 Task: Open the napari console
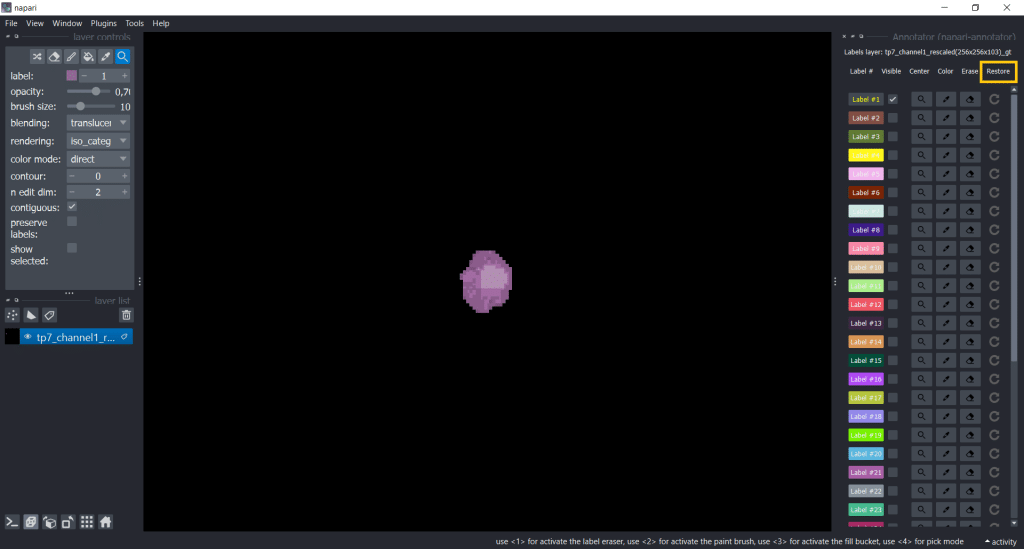click(x=13, y=521)
